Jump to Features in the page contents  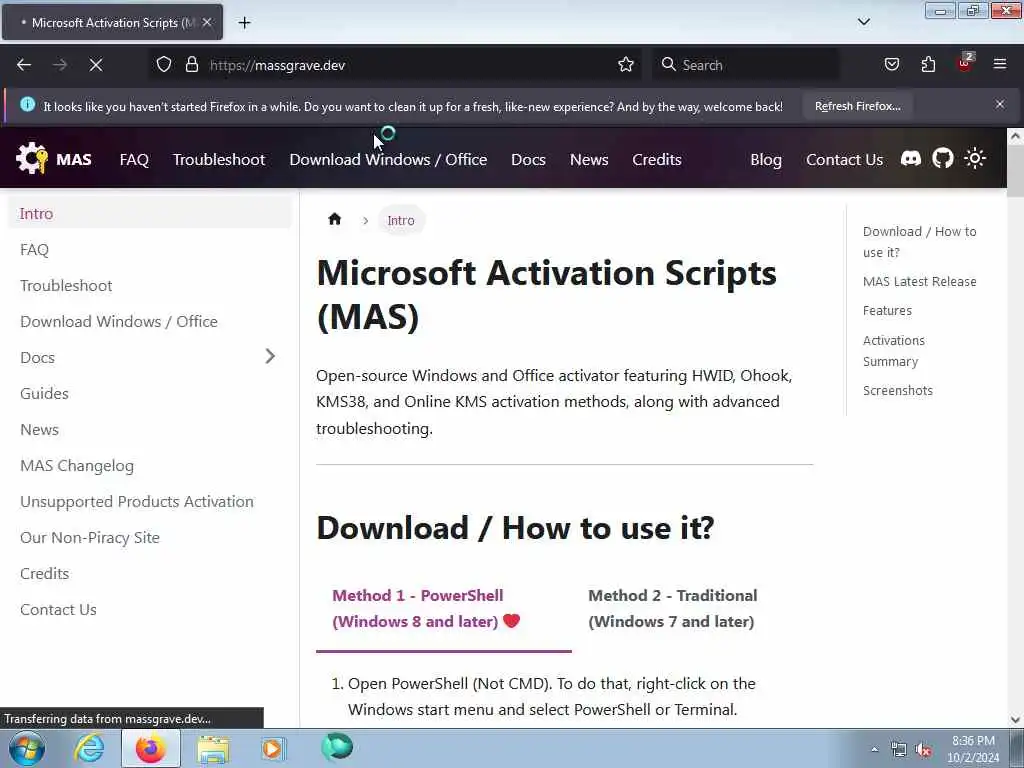(887, 310)
